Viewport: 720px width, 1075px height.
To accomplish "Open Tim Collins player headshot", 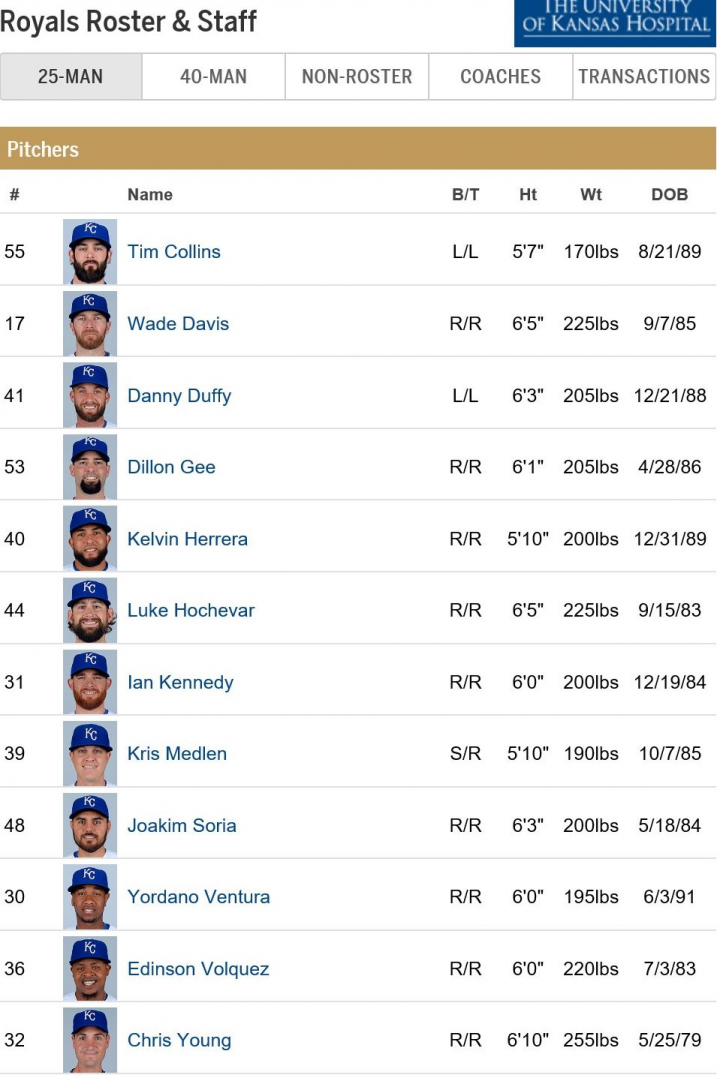I will click(90, 252).
